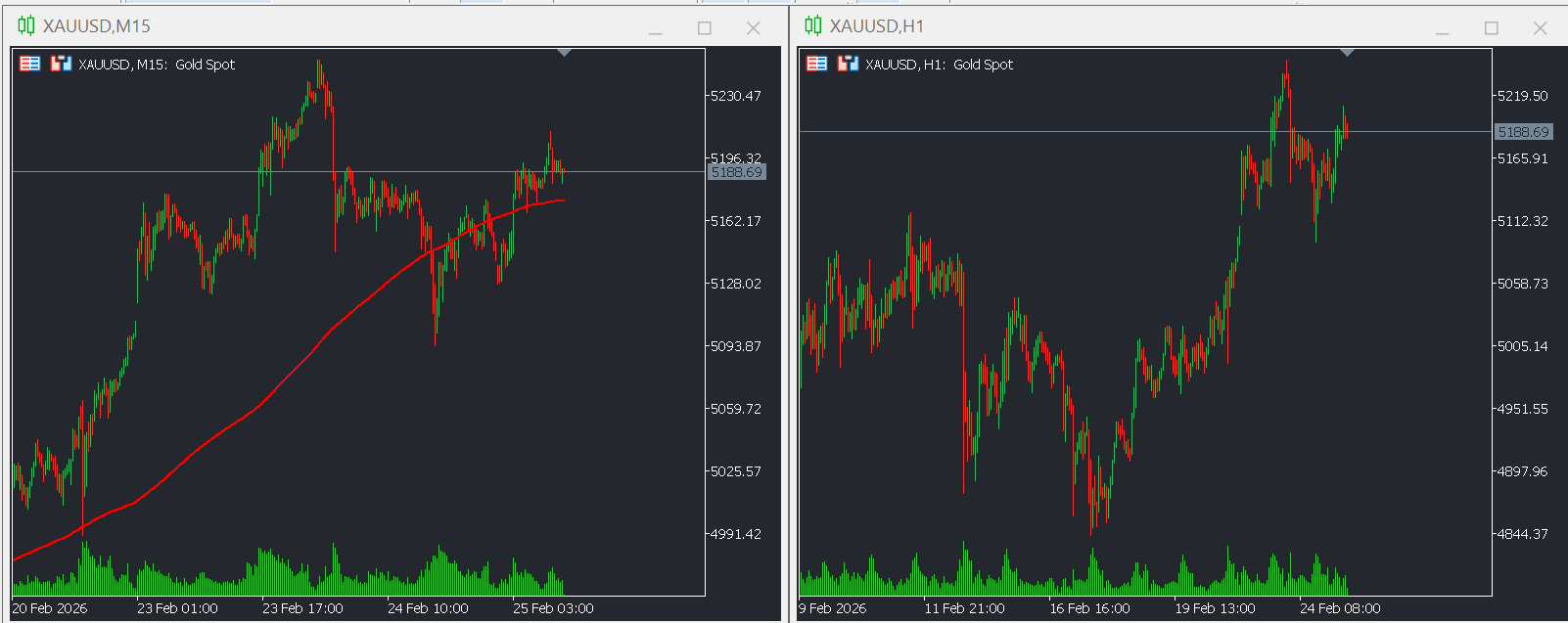Image resolution: width=1568 pixels, height=623 pixels.
Task: Grab the chart shift triangle on H1 chart
Action: 1348,53
